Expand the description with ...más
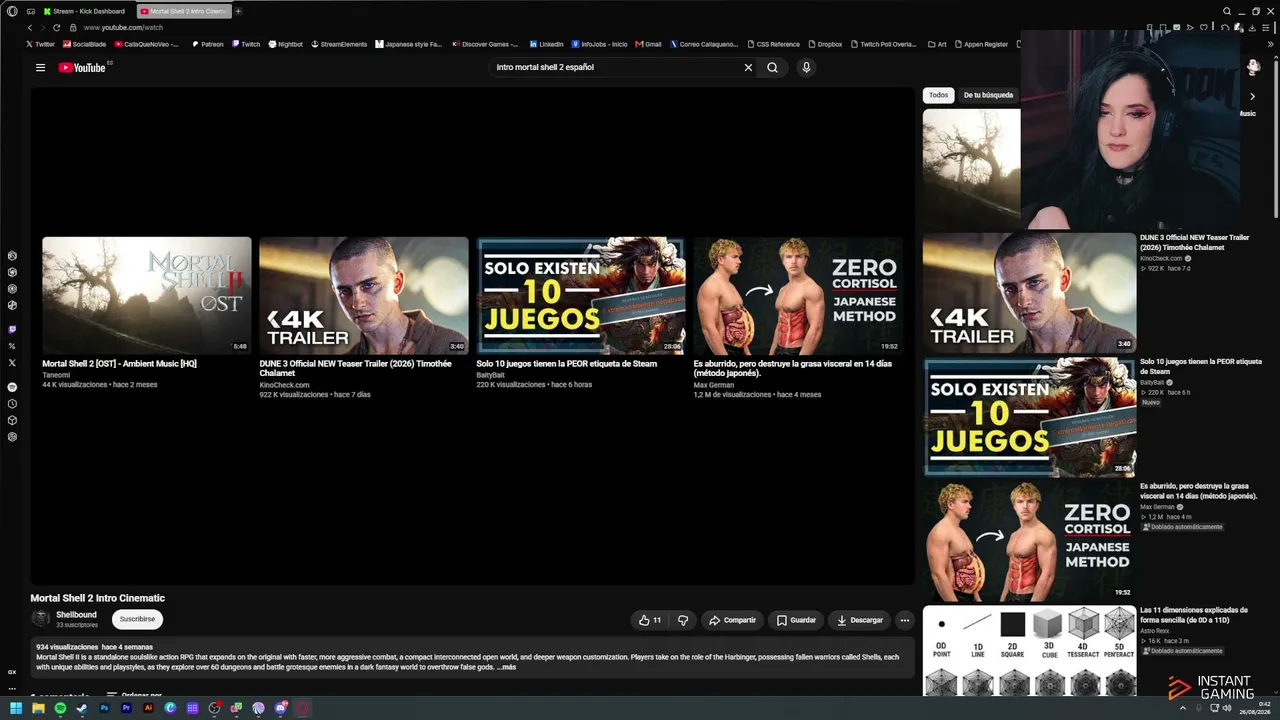Image resolution: width=1280 pixels, height=720 pixels. pyautogui.click(x=507, y=667)
